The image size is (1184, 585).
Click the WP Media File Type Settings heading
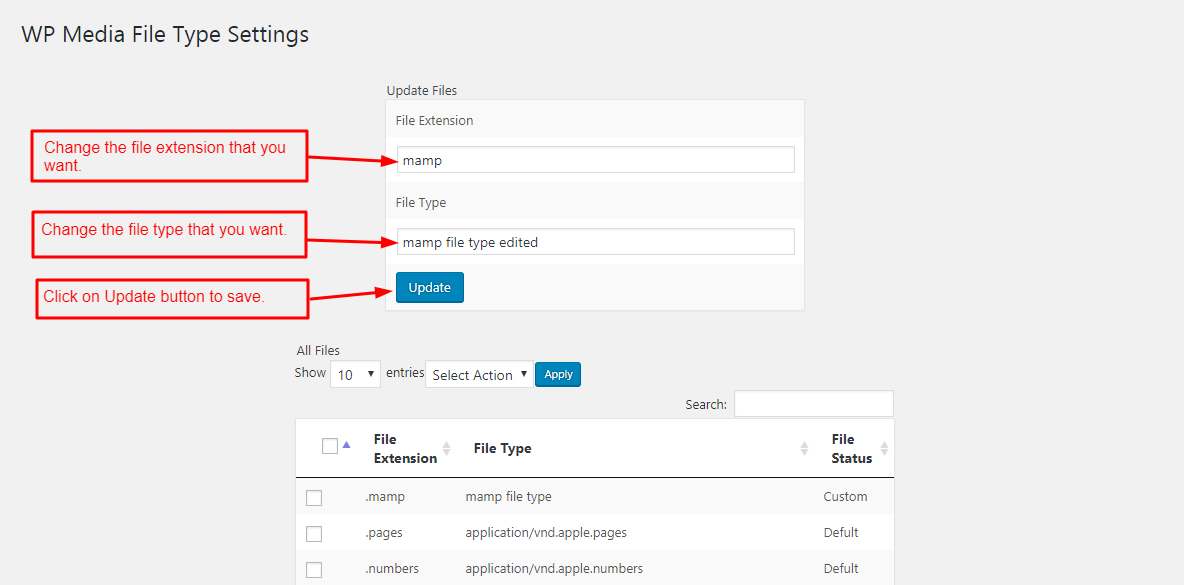coord(165,35)
